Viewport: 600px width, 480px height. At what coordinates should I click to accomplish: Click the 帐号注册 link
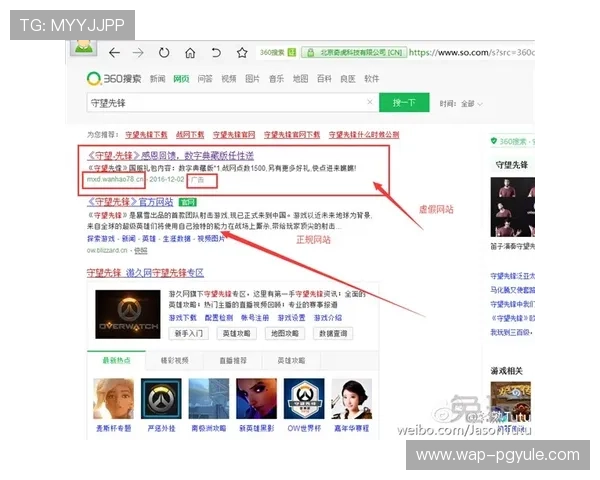255,318
